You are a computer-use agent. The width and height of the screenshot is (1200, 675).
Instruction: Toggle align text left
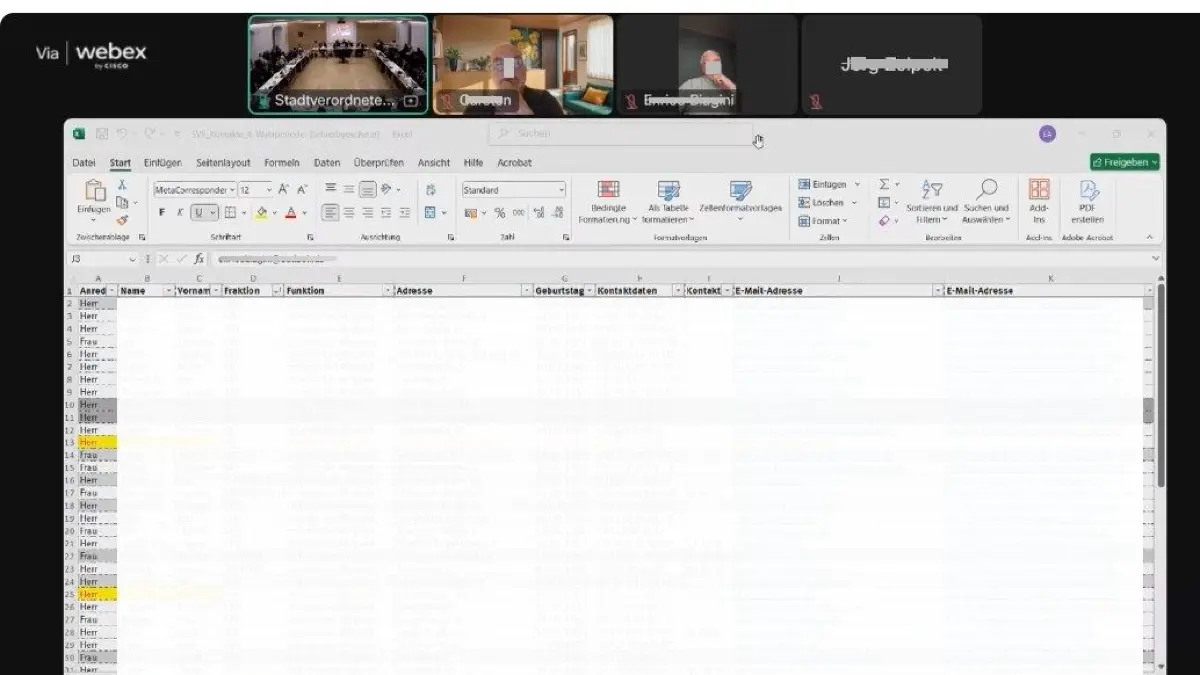(330, 212)
